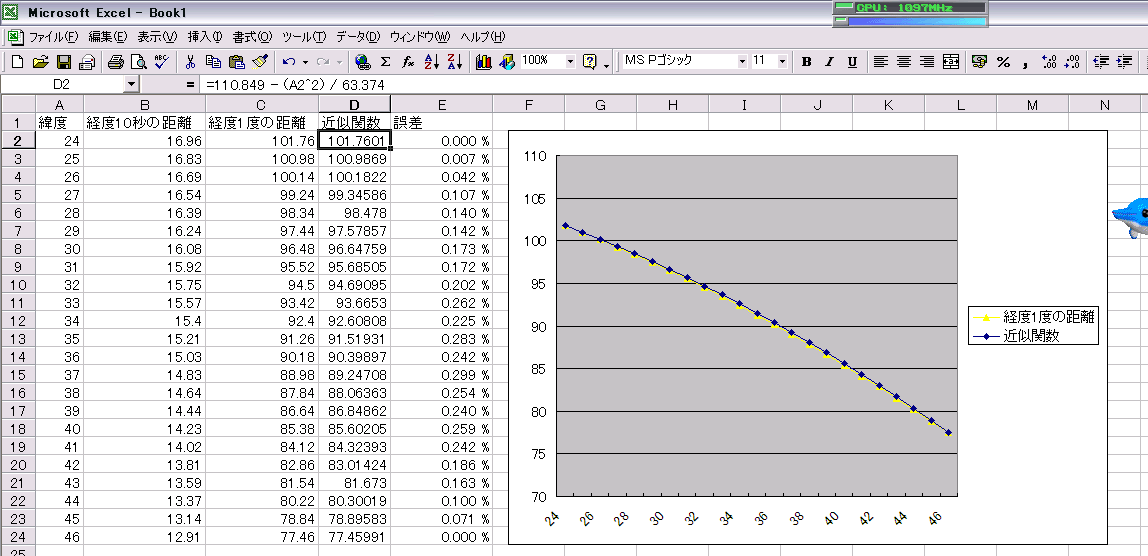Open the データ(D) menu

click(358, 37)
